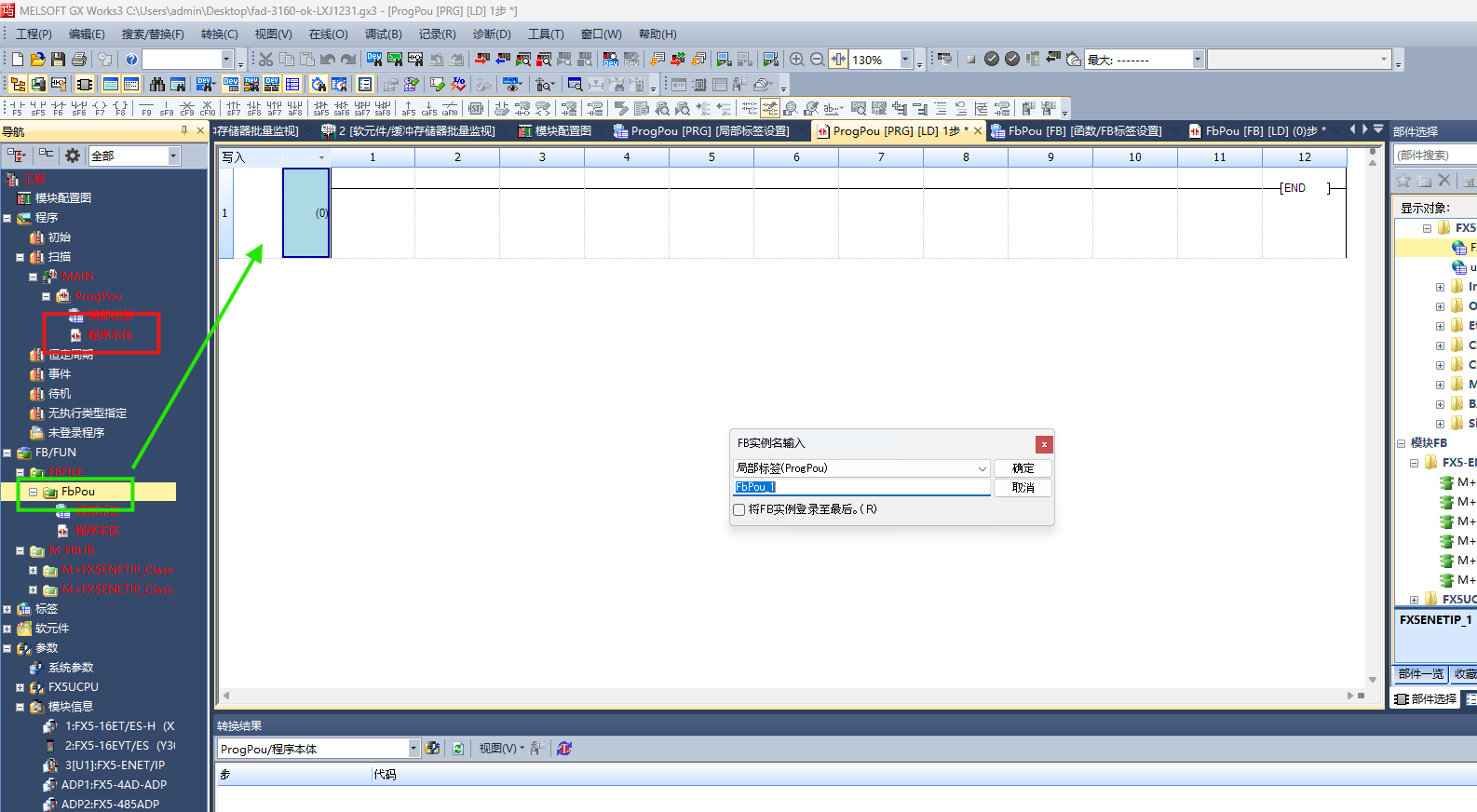This screenshot has width=1477, height=812.
Task: Click the ladder editor vertical scrollbar
Action: click(1373, 419)
